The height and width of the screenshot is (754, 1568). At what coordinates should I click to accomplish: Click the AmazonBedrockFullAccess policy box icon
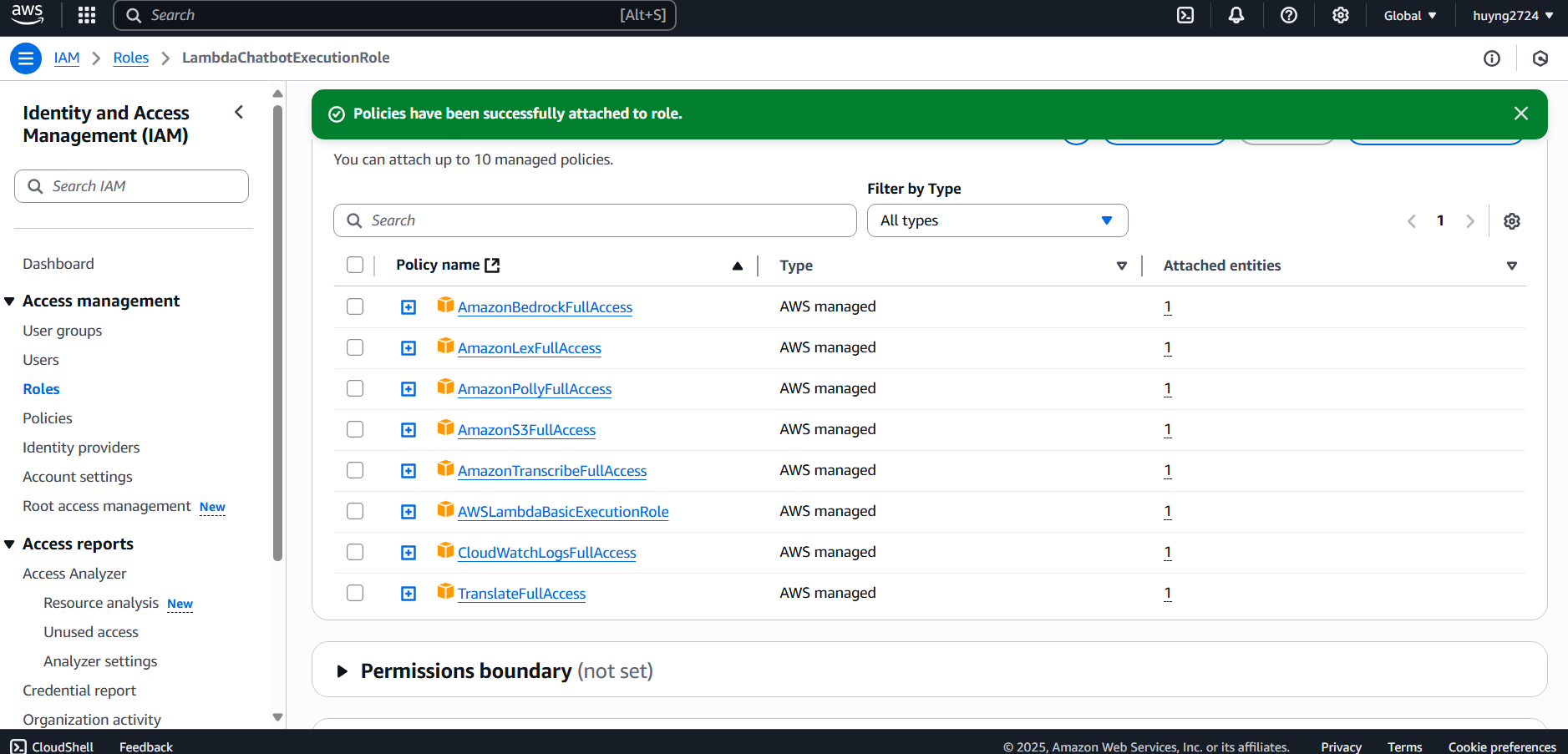(445, 305)
